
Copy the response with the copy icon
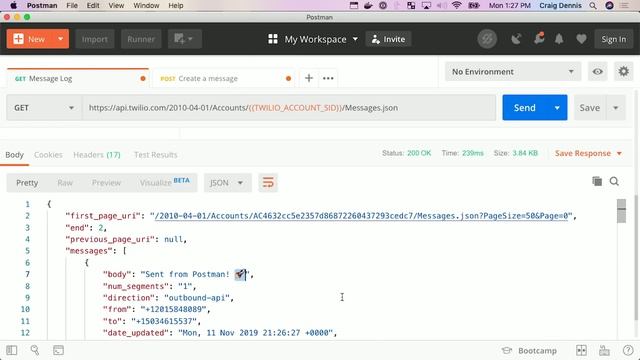point(597,181)
